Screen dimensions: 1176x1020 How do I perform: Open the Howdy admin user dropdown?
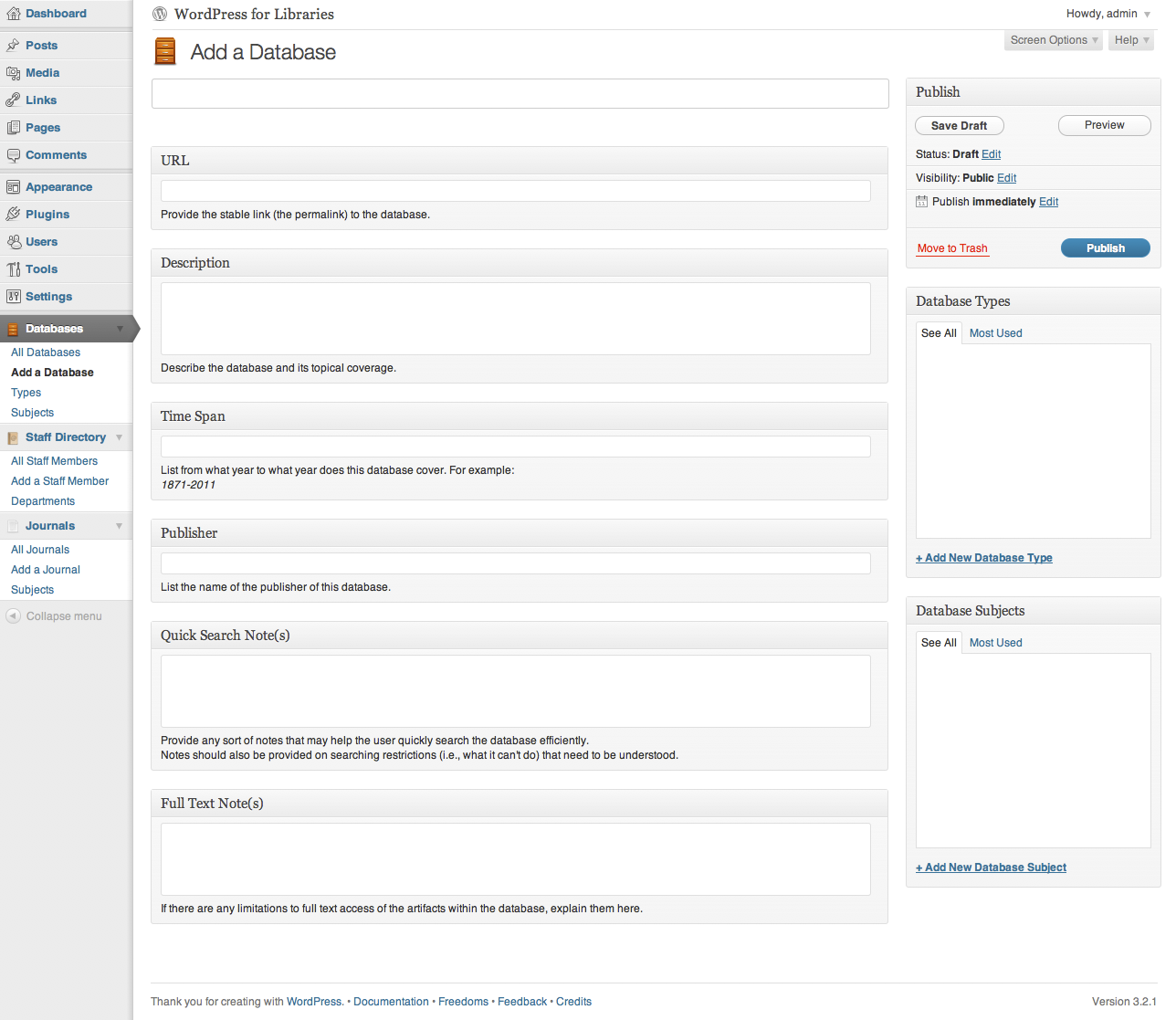point(1108,14)
